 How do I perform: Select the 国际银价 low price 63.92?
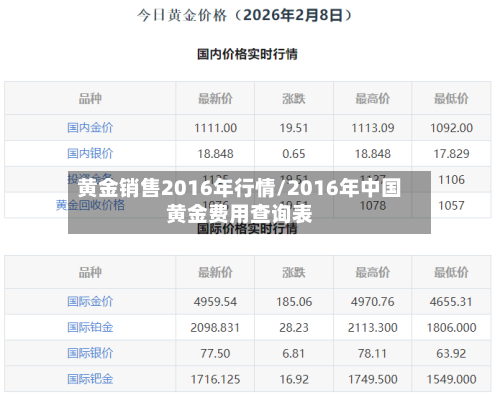click(x=451, y=354)
